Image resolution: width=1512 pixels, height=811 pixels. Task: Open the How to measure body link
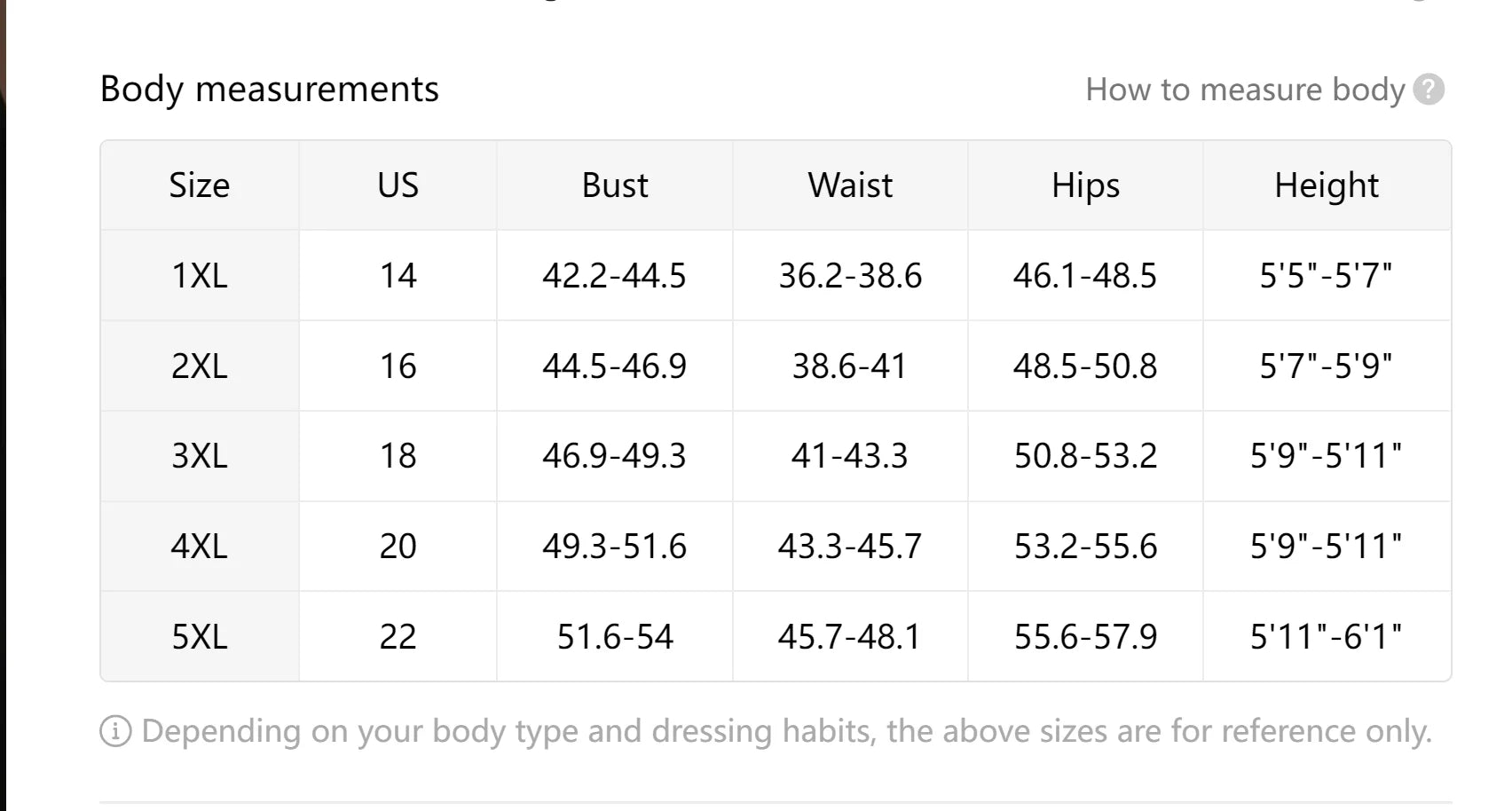(1245, 90)
